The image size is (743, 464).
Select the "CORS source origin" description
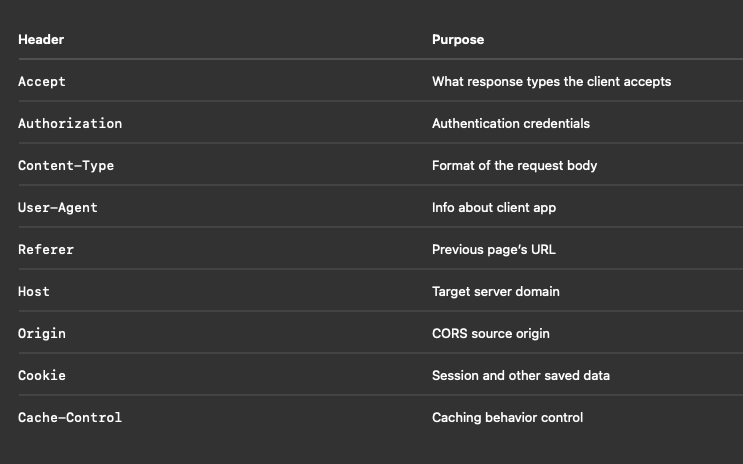coord(490,333)
